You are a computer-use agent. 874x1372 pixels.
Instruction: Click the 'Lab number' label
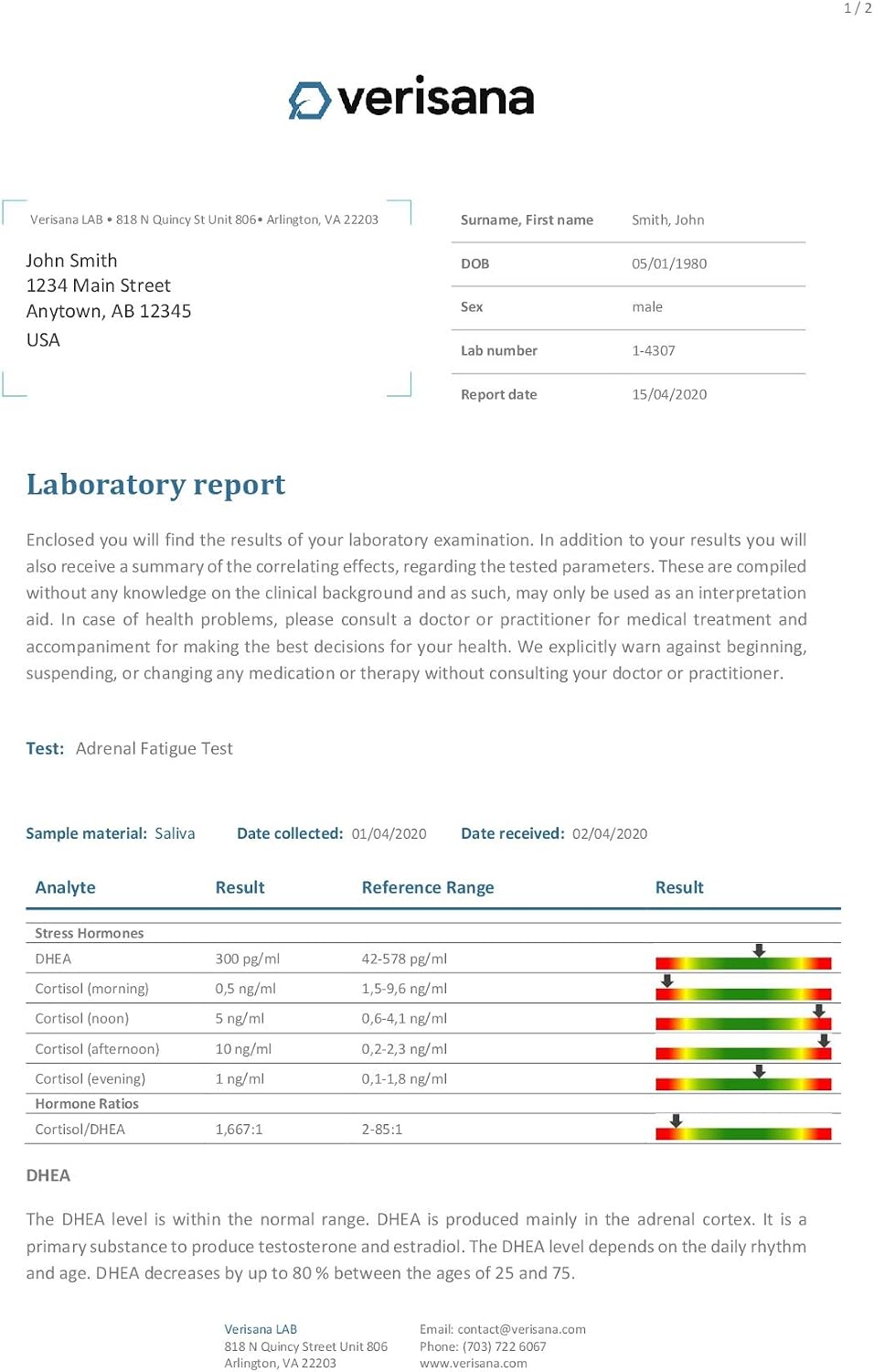pos(499,350)
